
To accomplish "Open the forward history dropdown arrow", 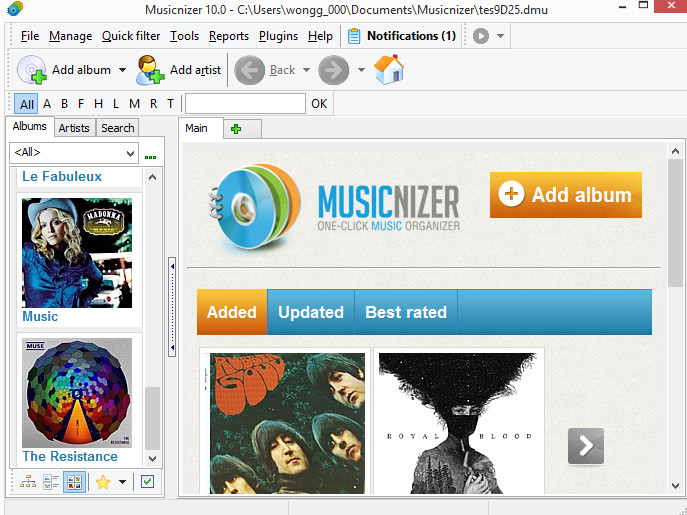I will pyautogui.click(x=361, y=70).
